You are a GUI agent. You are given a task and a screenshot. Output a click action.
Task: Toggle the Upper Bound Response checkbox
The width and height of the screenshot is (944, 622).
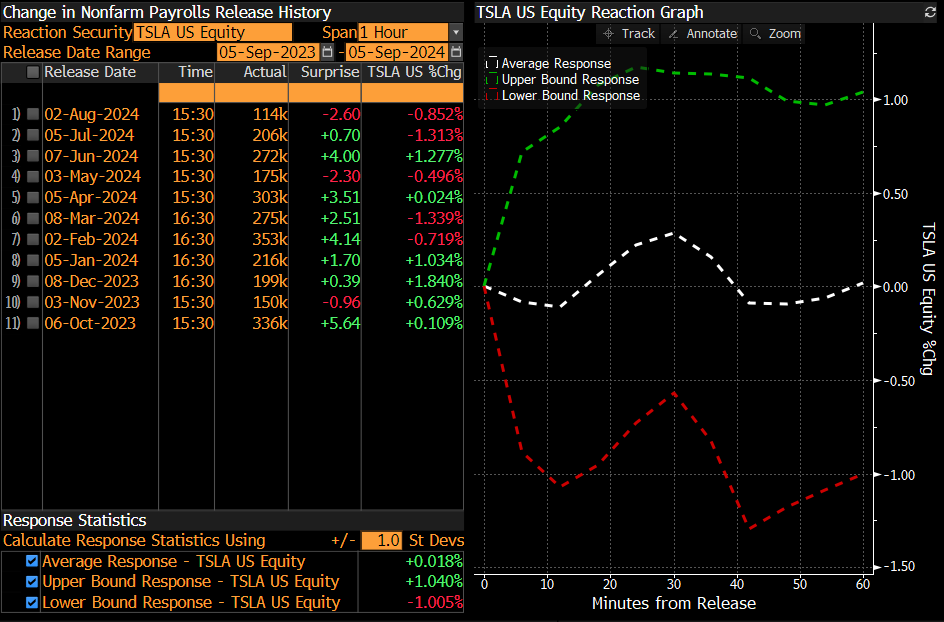32,582
